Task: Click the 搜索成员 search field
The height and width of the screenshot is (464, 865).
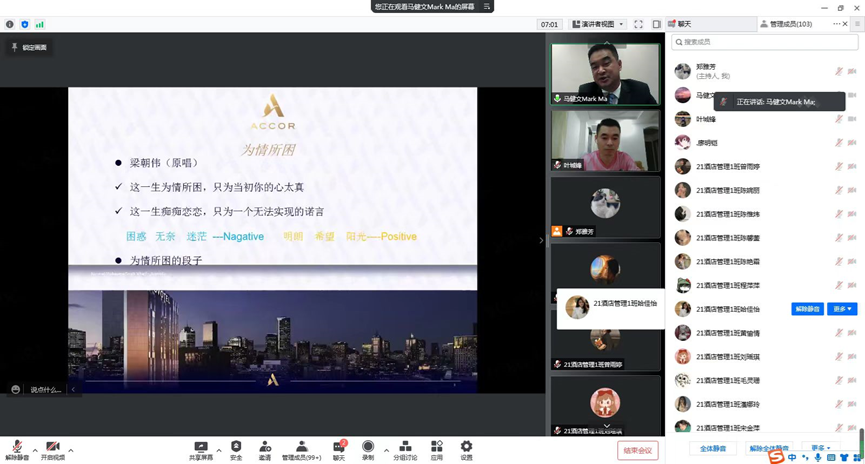Action: [765, 42]
